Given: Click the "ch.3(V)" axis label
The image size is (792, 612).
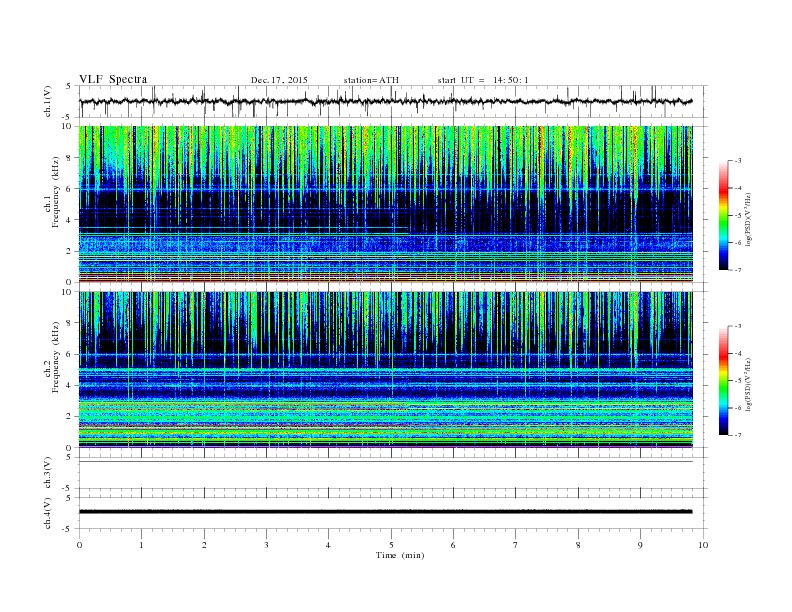Looking at the screenshot, I should (48, 473).
